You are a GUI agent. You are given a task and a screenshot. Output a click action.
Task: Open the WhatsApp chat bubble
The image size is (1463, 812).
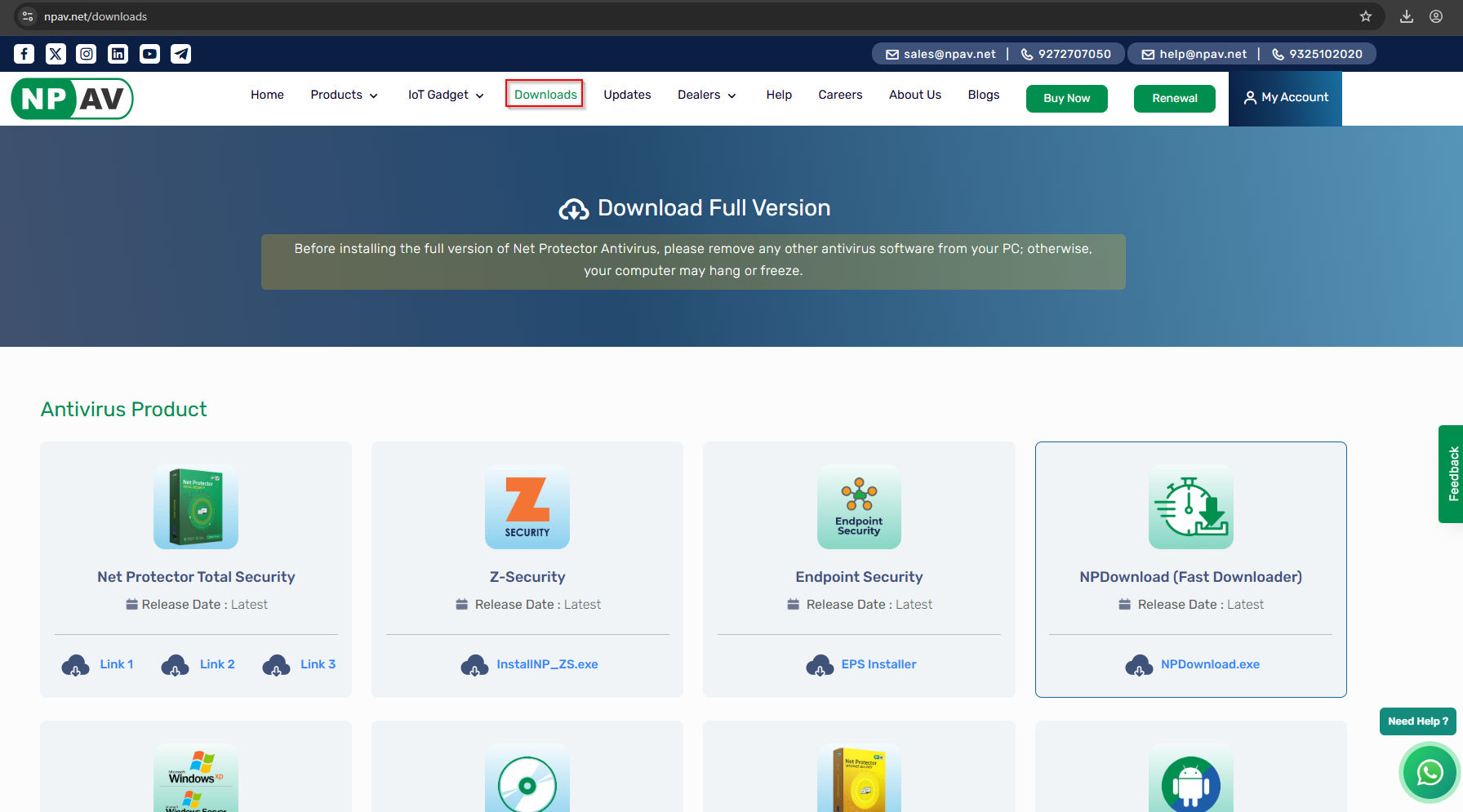pyautogui.click(x=1428, y=772)
